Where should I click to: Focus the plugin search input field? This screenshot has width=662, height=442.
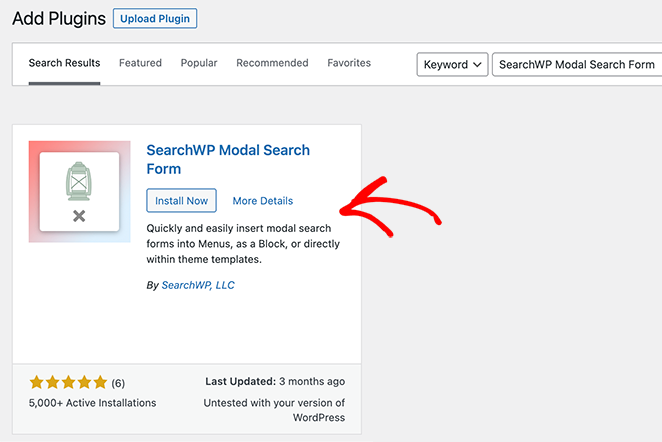click(577, 65)
